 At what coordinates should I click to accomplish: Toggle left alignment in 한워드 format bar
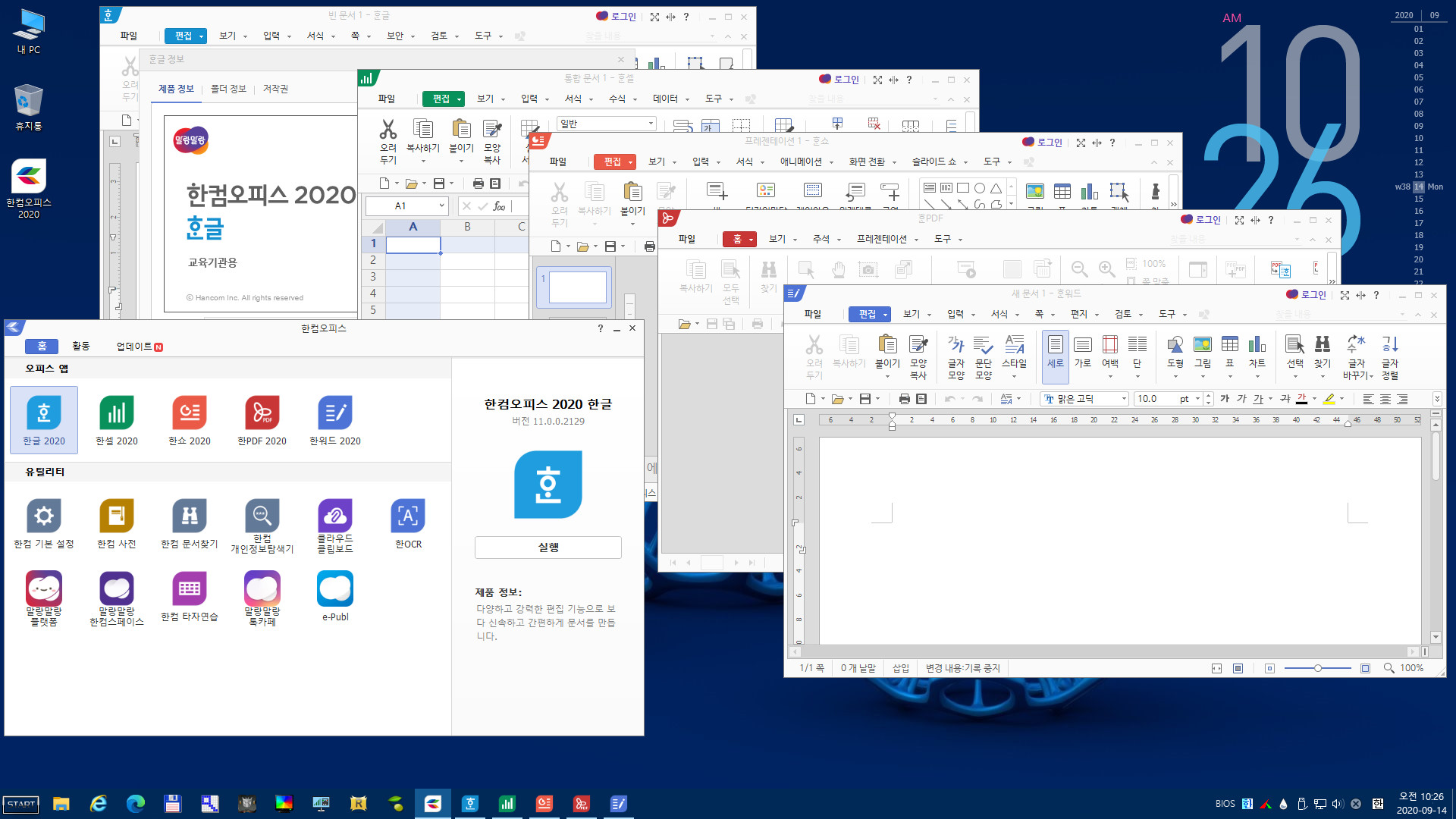coord(1368,399)
